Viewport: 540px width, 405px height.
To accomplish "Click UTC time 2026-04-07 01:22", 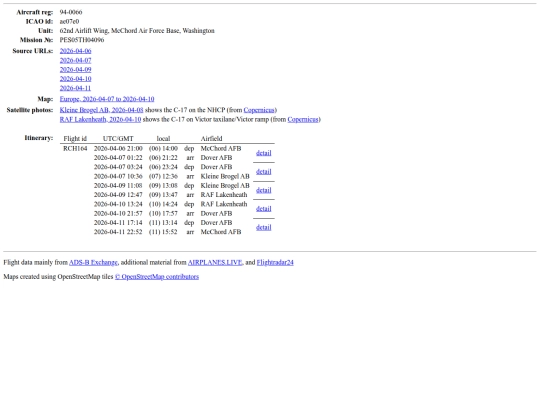I will click(118, 158).
